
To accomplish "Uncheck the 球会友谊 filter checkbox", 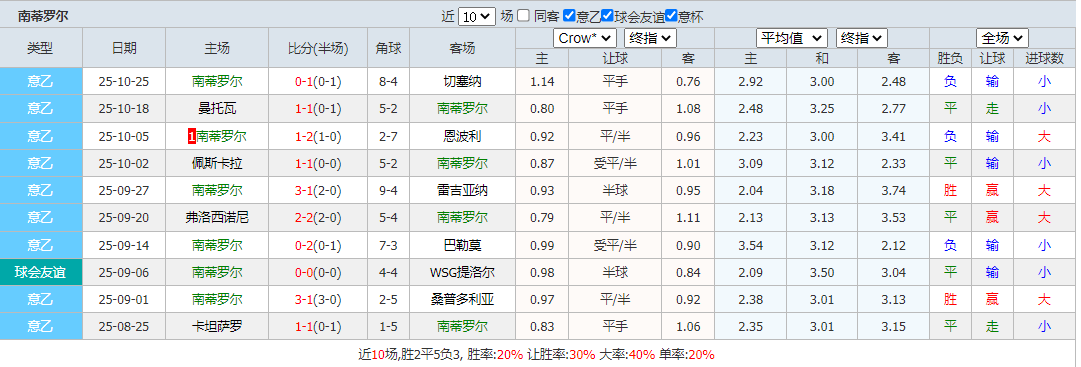I will point(607,15).
